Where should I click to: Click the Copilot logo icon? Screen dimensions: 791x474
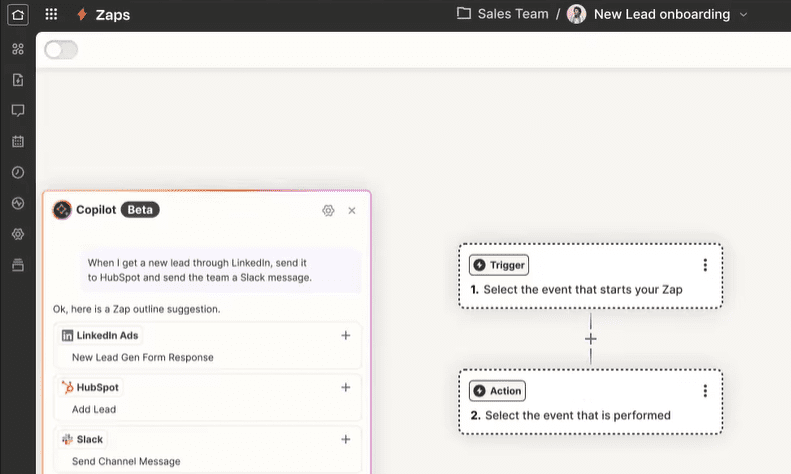[63, 210]
